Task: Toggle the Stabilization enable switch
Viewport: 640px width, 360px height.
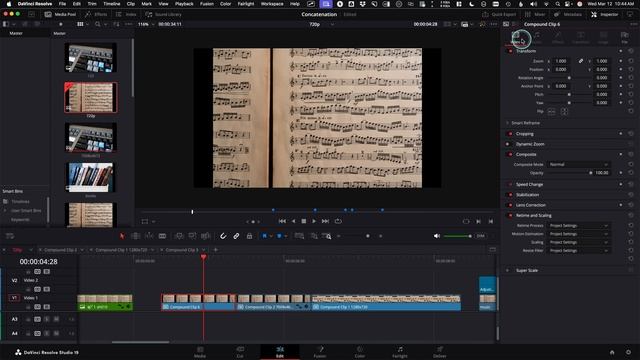Action: click(510, 195)
